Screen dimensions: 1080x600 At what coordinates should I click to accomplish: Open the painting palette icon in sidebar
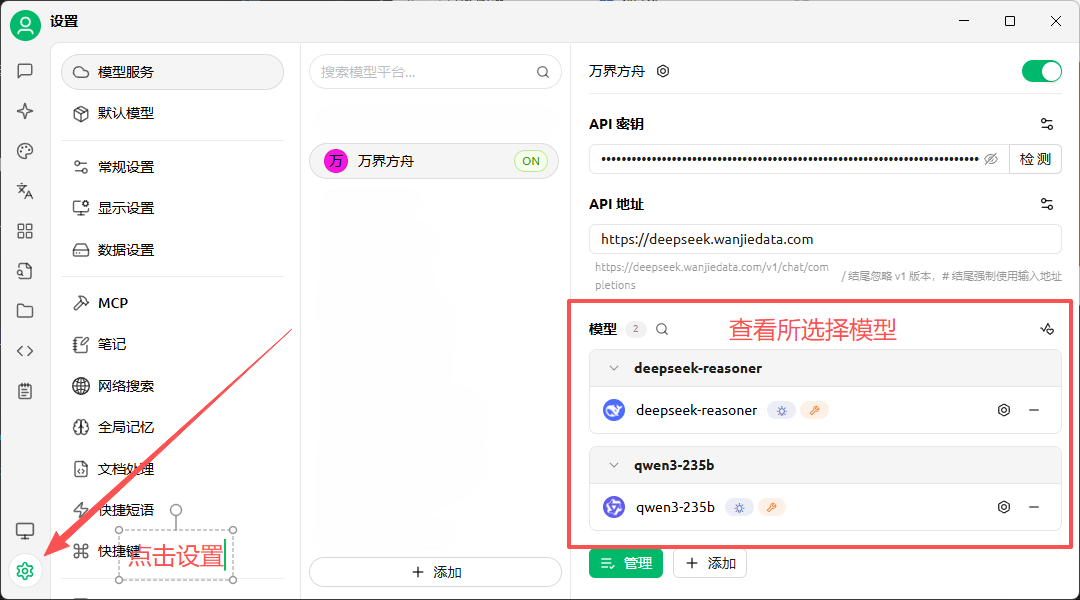[x=25, y=151]
